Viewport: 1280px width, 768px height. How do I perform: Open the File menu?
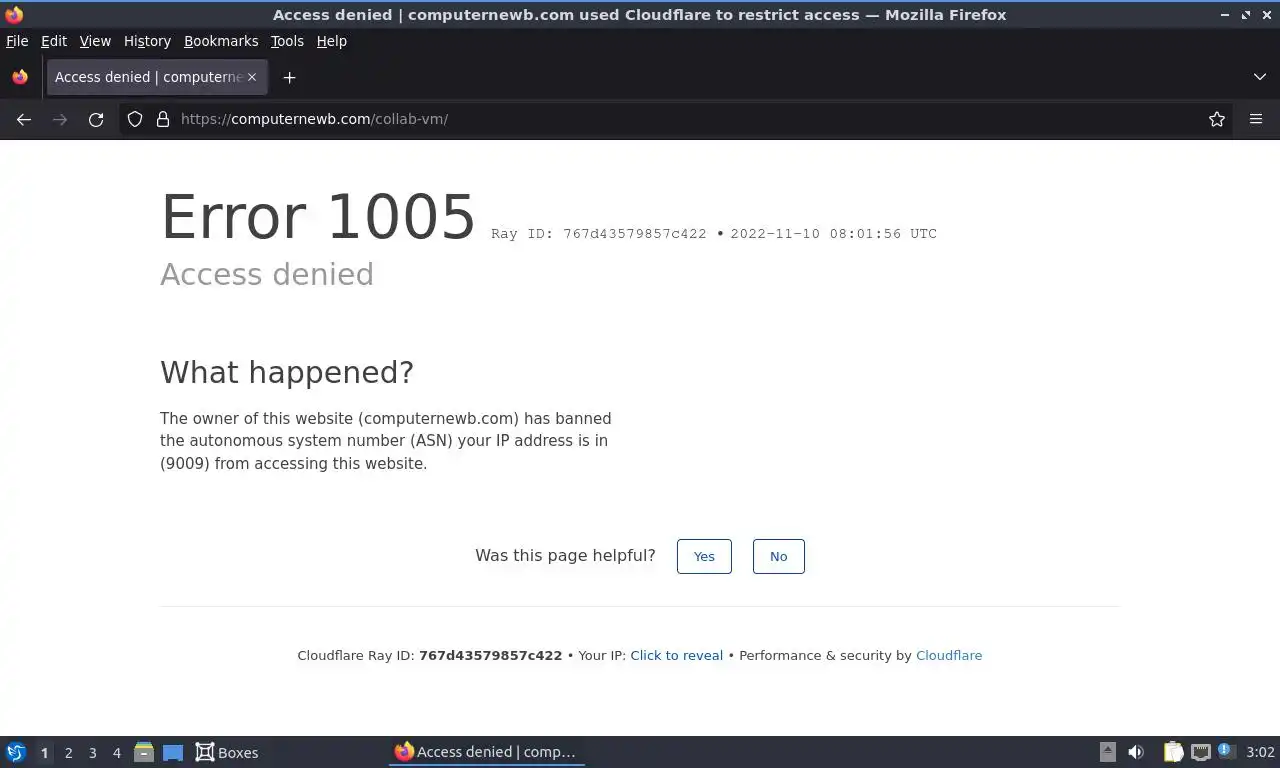coord(17,41)
